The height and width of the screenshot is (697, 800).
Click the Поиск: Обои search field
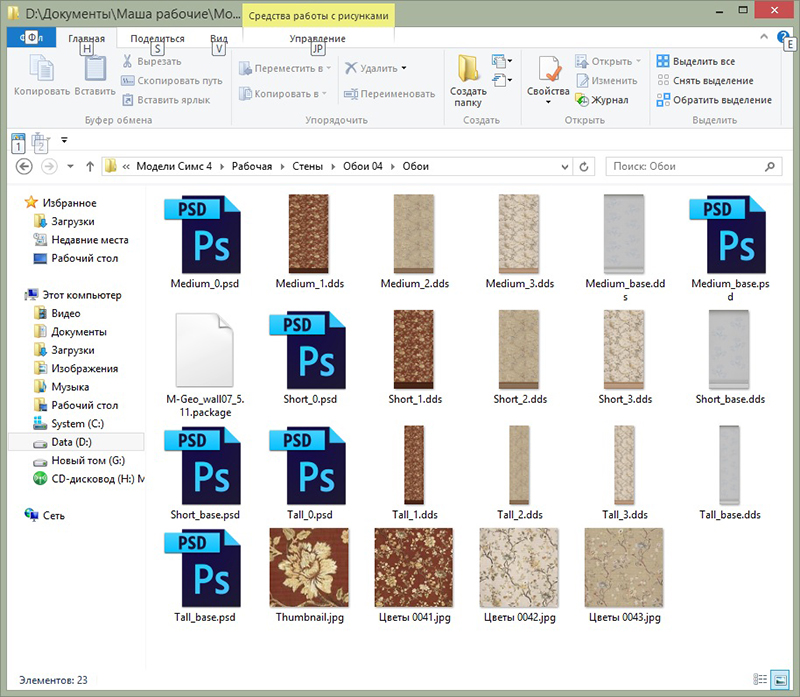click(x=694, y=167)
